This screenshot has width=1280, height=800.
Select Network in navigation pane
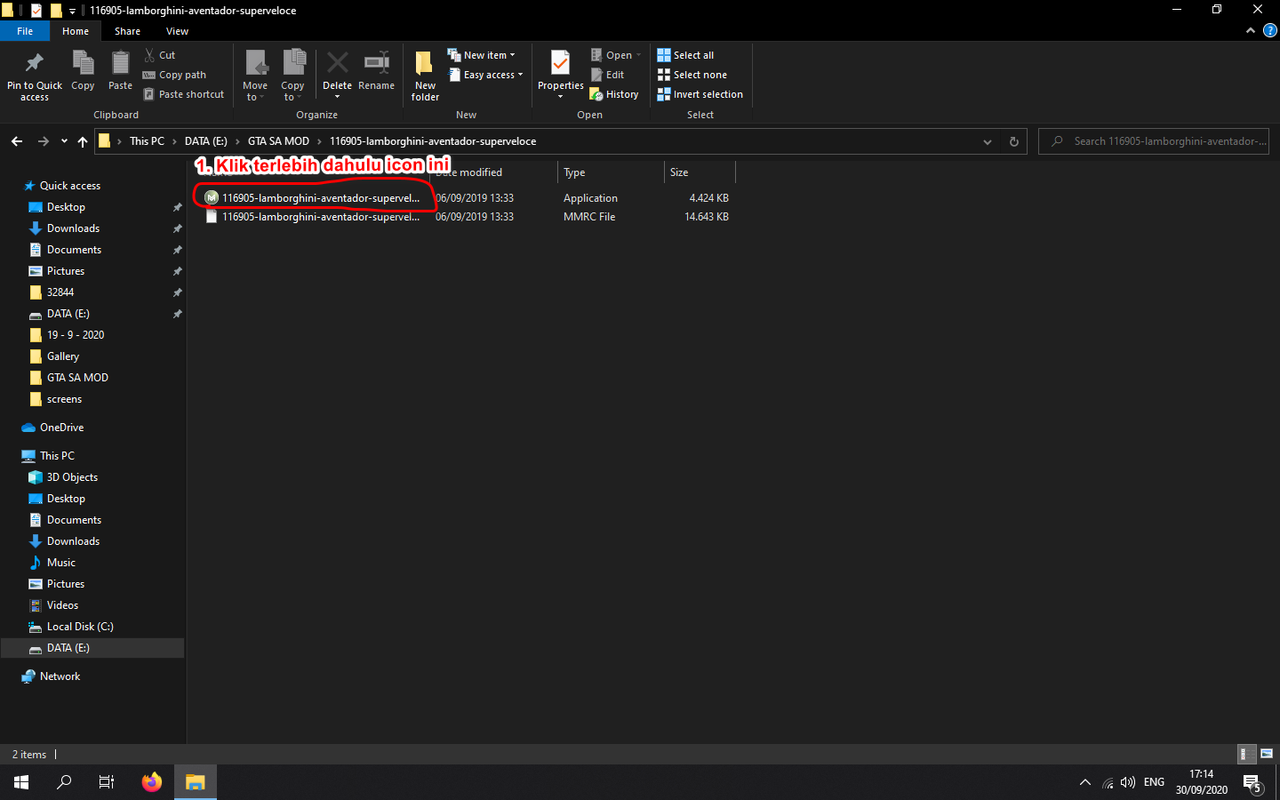(x=60, y=676)
